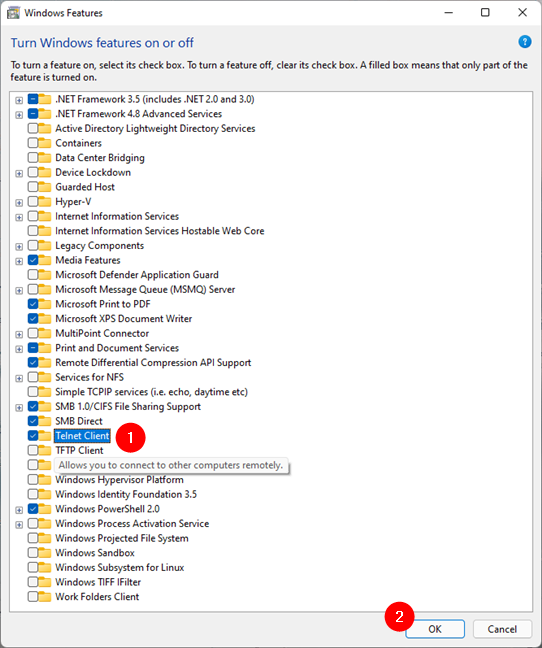Toggle the Windows Hypervisor Platform checkbox
This screenshot has width=542, height=648.
point(33,479)
